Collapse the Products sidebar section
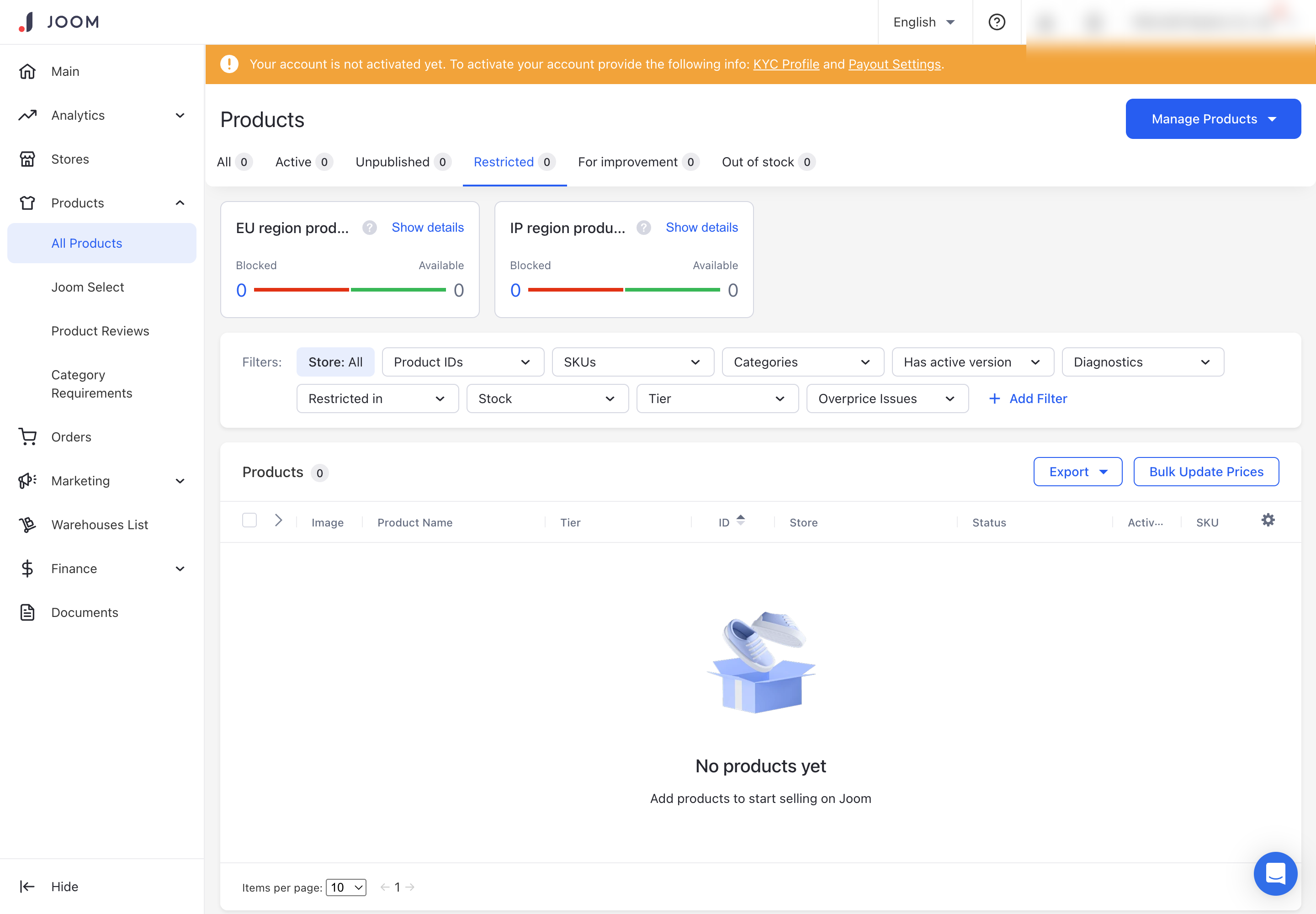This screenshot has width=1316, height=914. point(180,203)
